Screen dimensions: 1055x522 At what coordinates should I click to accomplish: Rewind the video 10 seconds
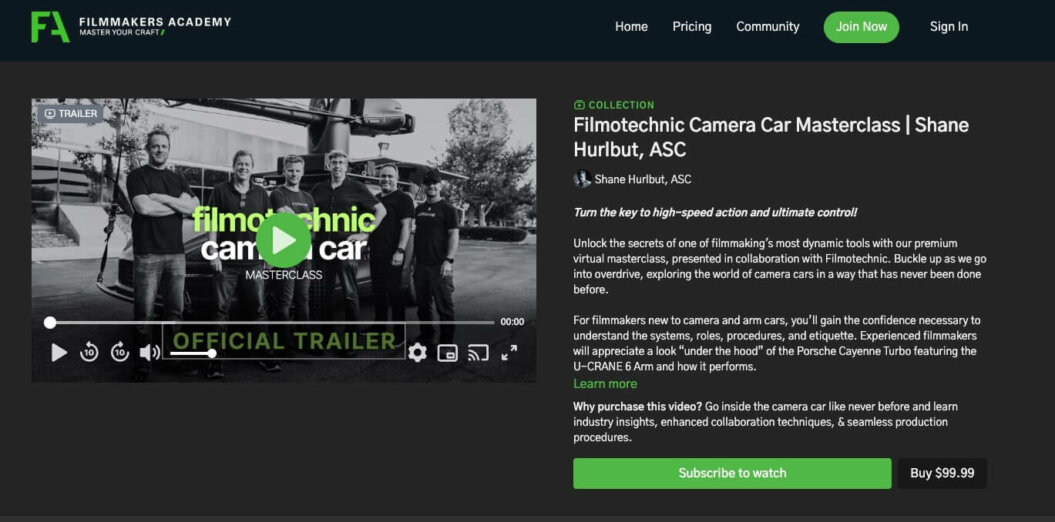click(x=89, y=352)
